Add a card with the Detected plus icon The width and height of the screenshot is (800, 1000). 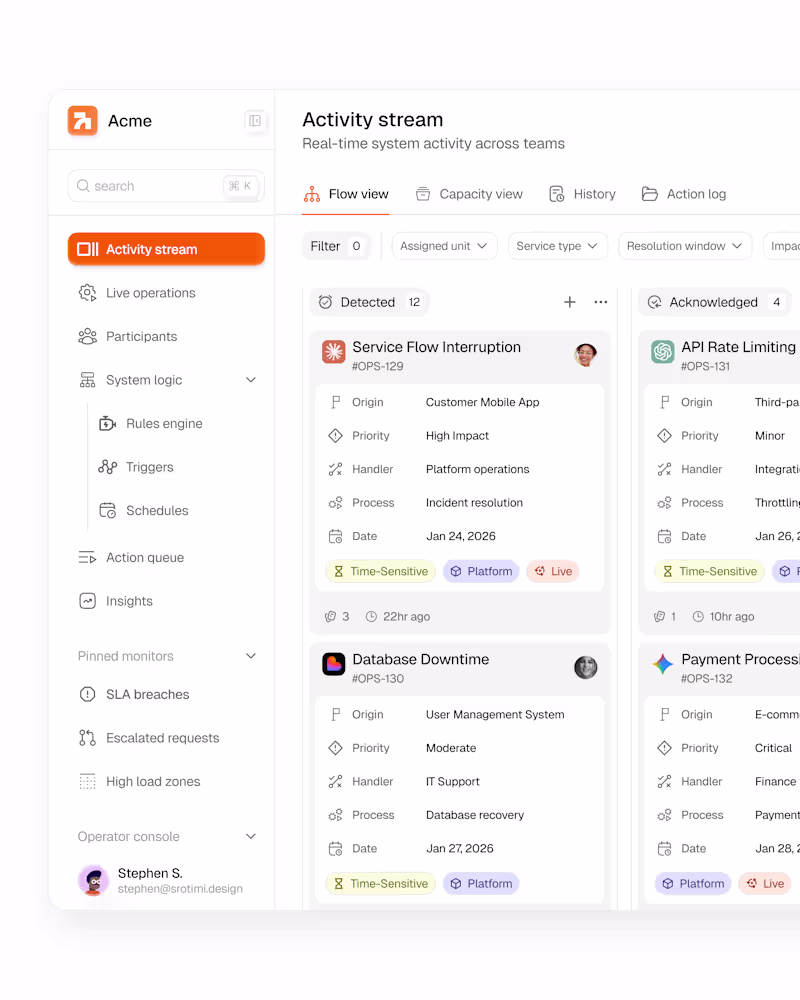click(570, 302)
